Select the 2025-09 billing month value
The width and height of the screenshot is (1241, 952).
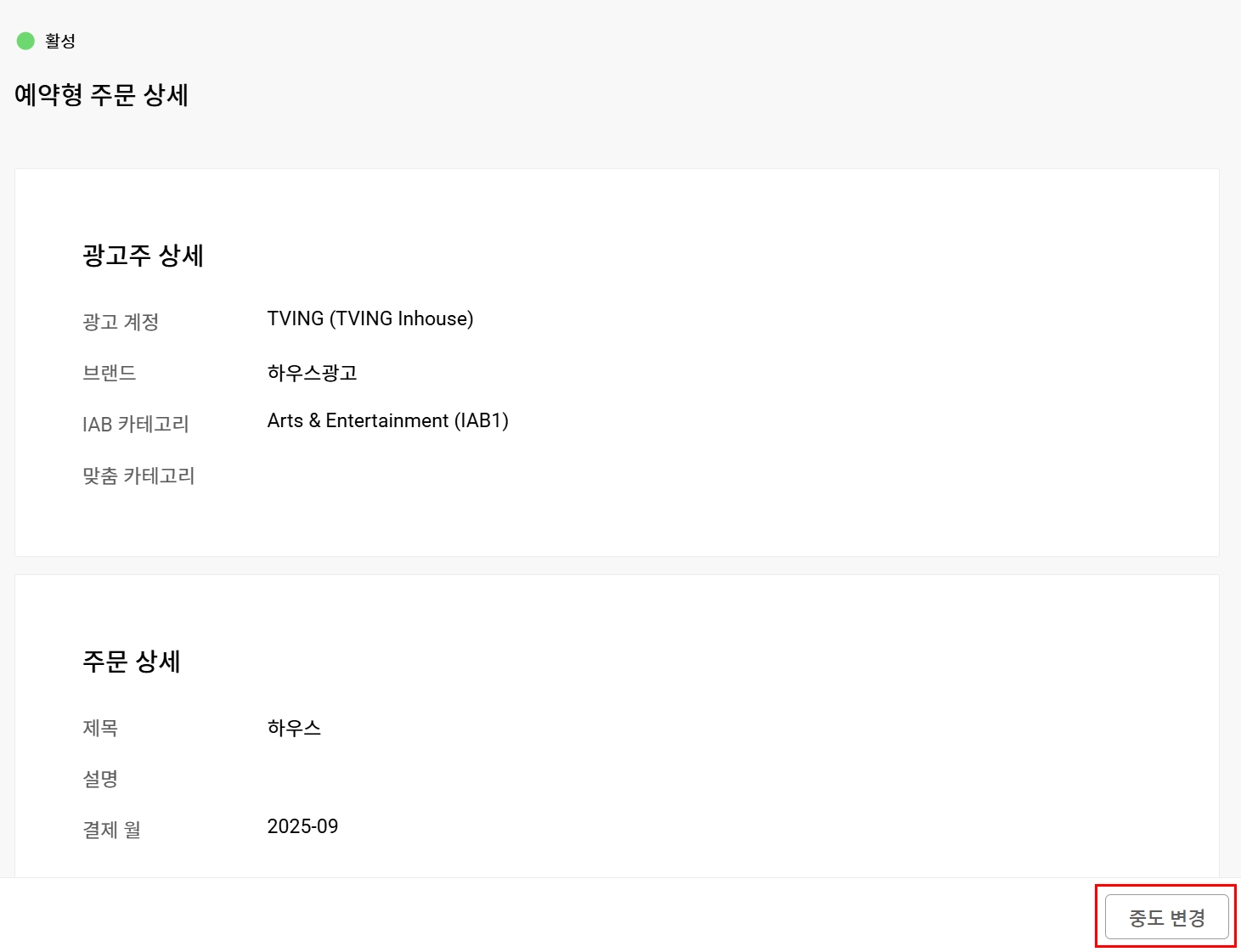pyautogui.click(x=302, y=827)
